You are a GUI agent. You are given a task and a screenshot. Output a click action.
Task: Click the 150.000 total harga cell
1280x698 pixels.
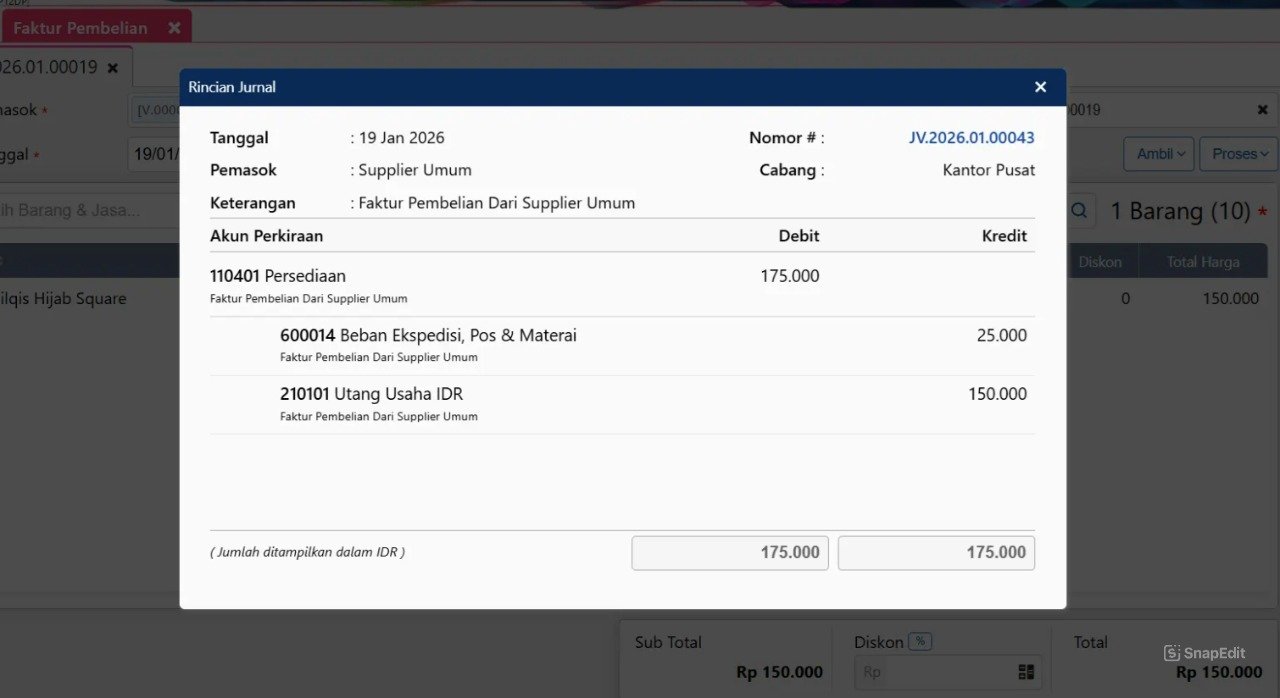(1230, 298)
